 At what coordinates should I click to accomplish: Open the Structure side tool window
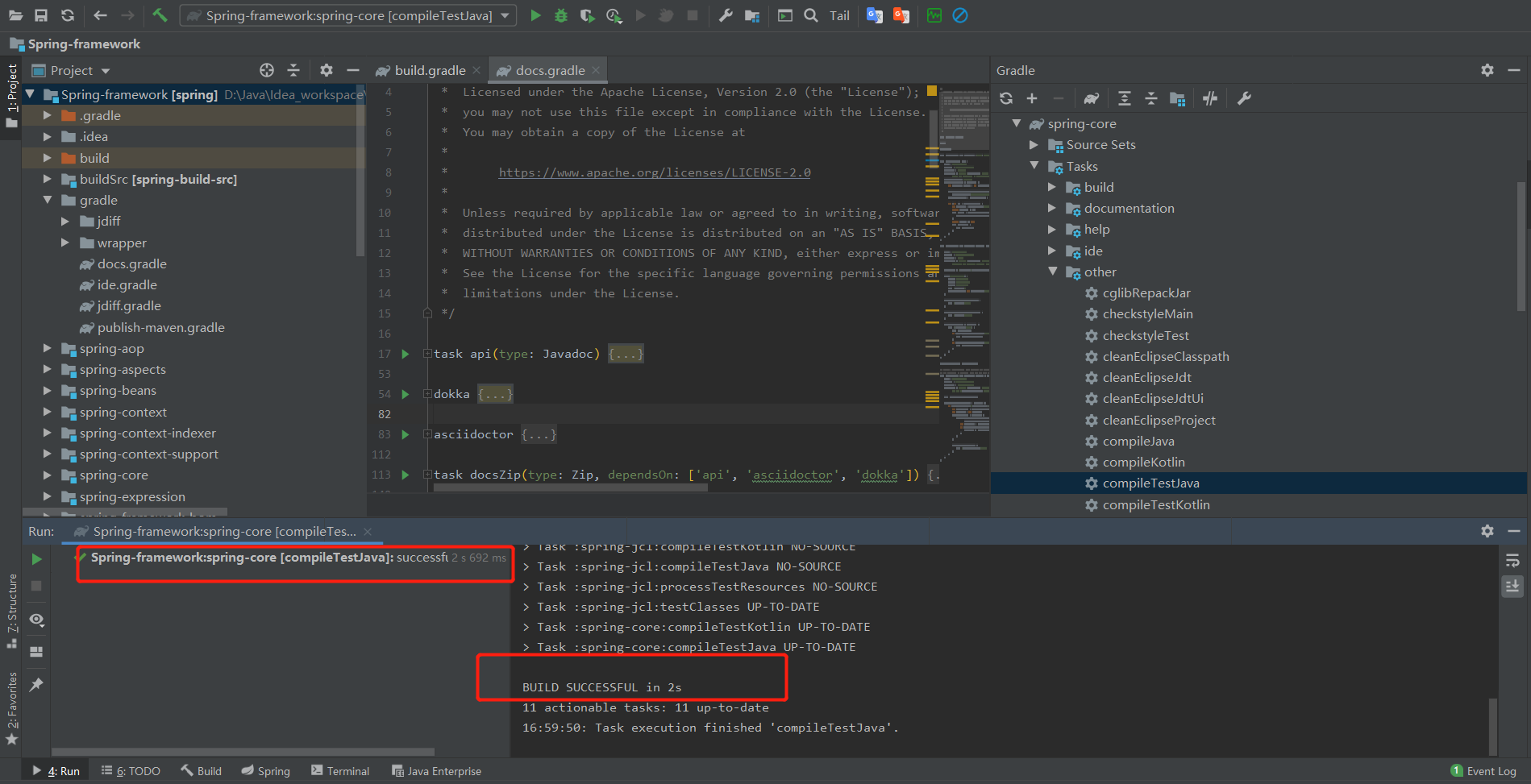pyautogui.click(x=11, y=611)
